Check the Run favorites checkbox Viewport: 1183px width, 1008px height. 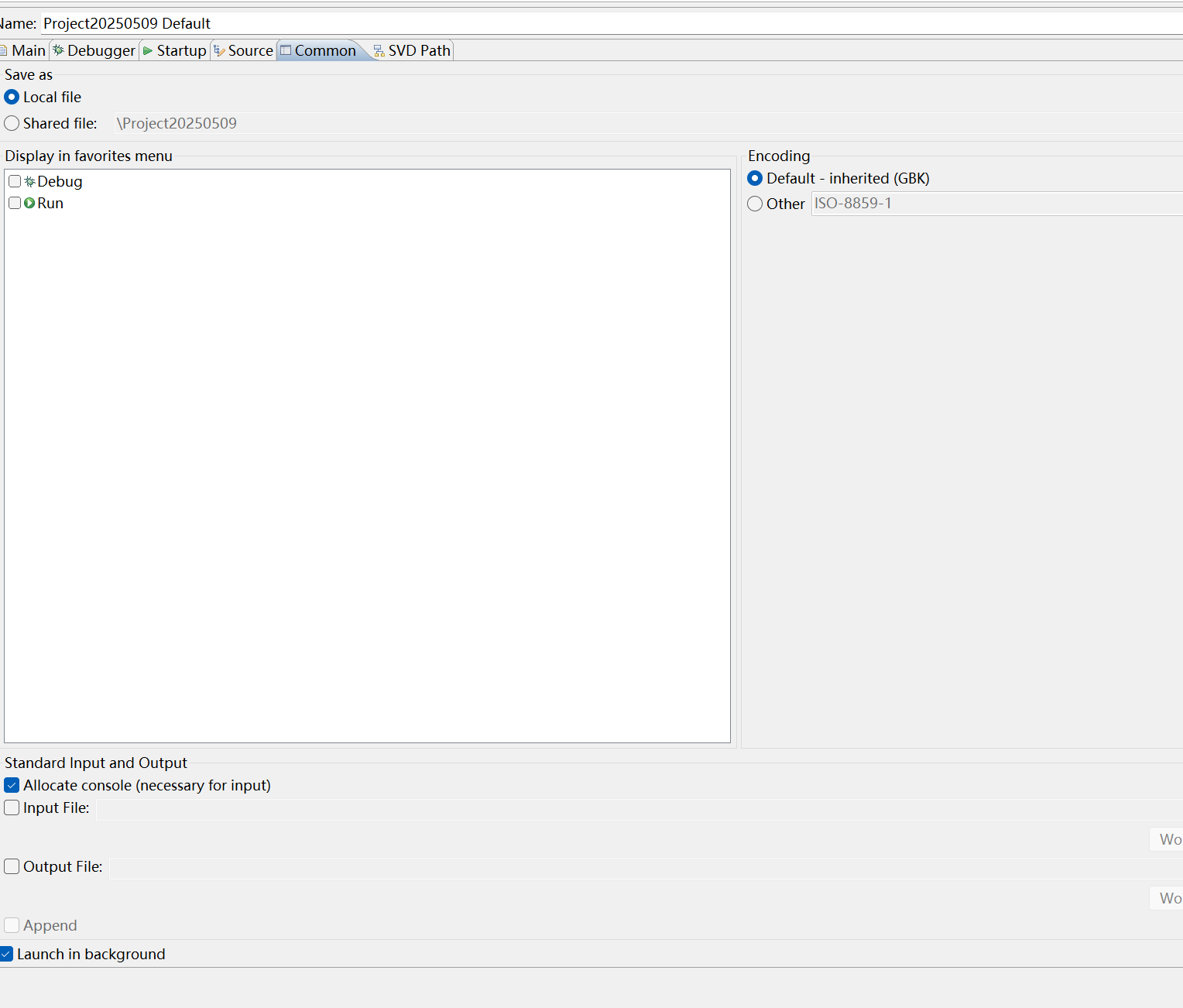[x=15, y=203]
